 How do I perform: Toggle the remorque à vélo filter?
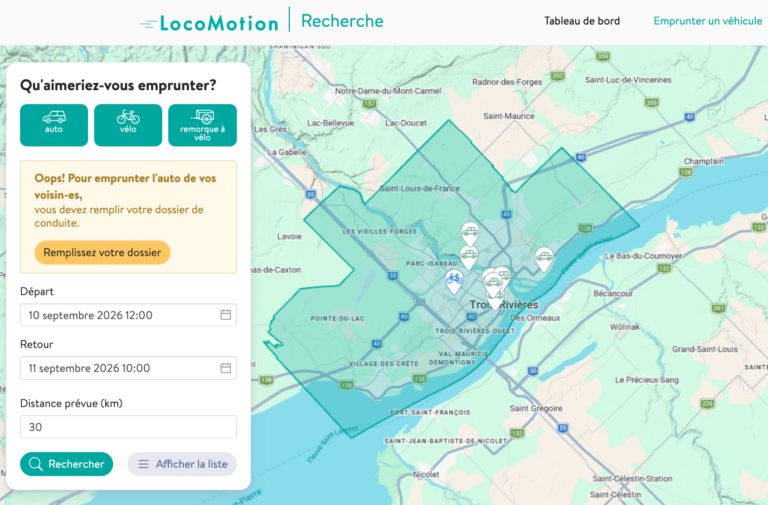pyautogui.click(x=202, y=125)
